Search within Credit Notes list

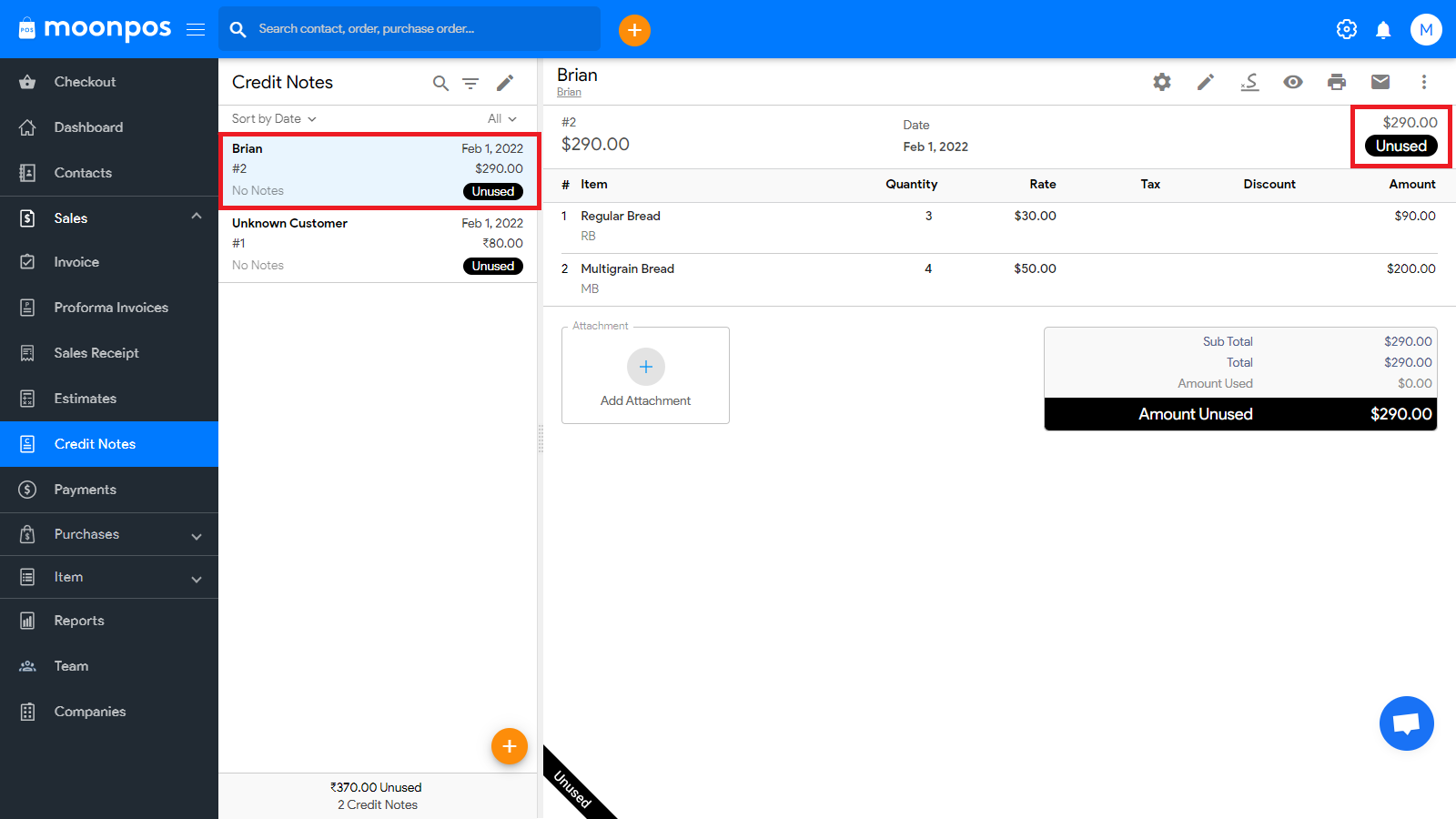[440, 83]
